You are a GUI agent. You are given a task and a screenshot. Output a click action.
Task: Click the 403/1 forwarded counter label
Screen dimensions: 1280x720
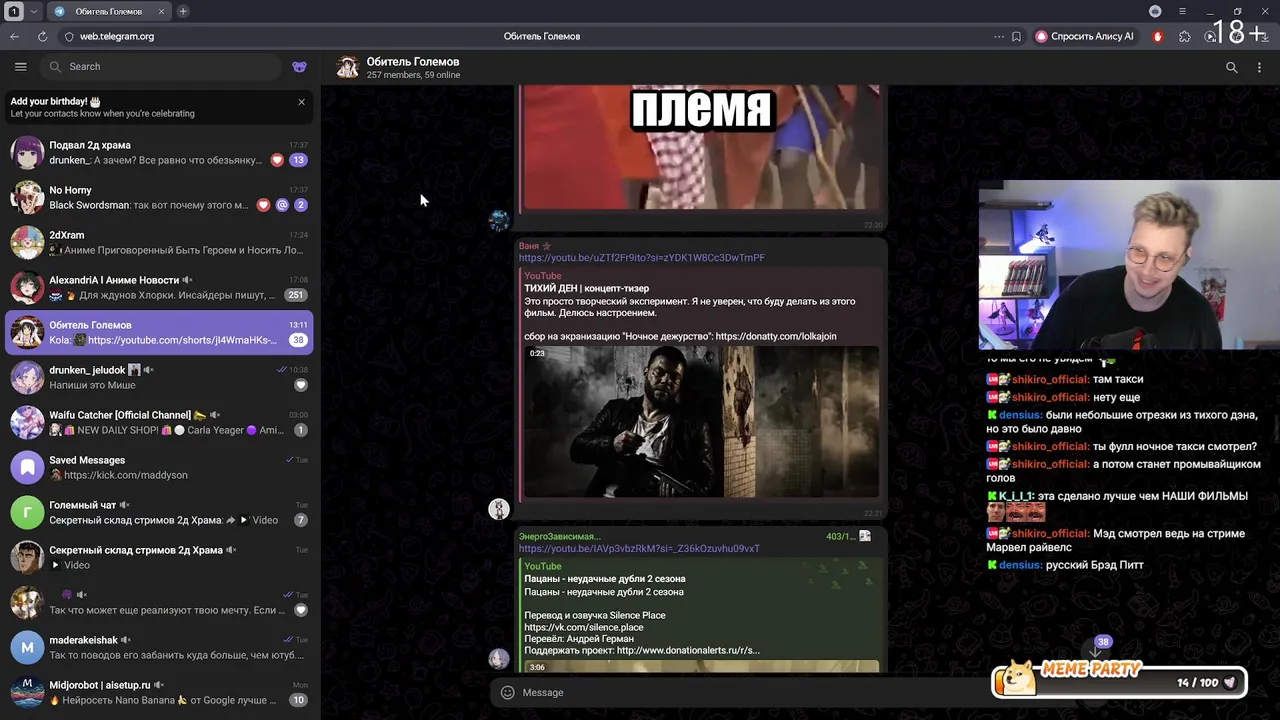(x=840, y=537)
